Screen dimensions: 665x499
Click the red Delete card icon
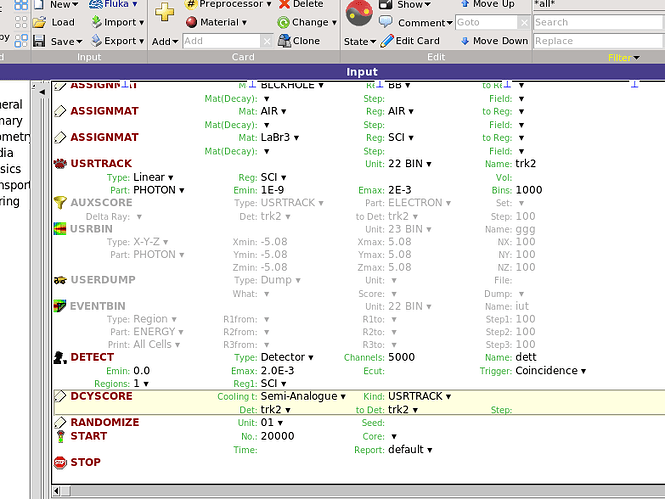click(285, 4)
